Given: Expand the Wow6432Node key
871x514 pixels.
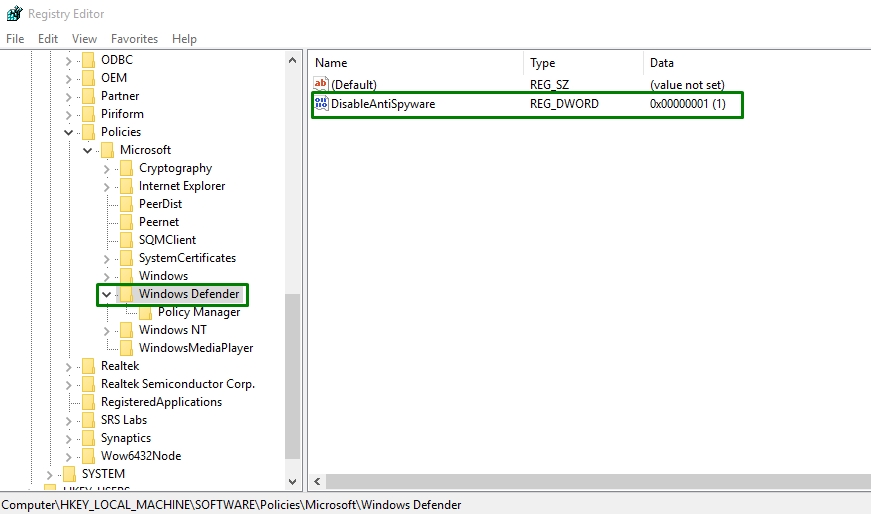Looking at the screenshot, I should tap(68, 457).
